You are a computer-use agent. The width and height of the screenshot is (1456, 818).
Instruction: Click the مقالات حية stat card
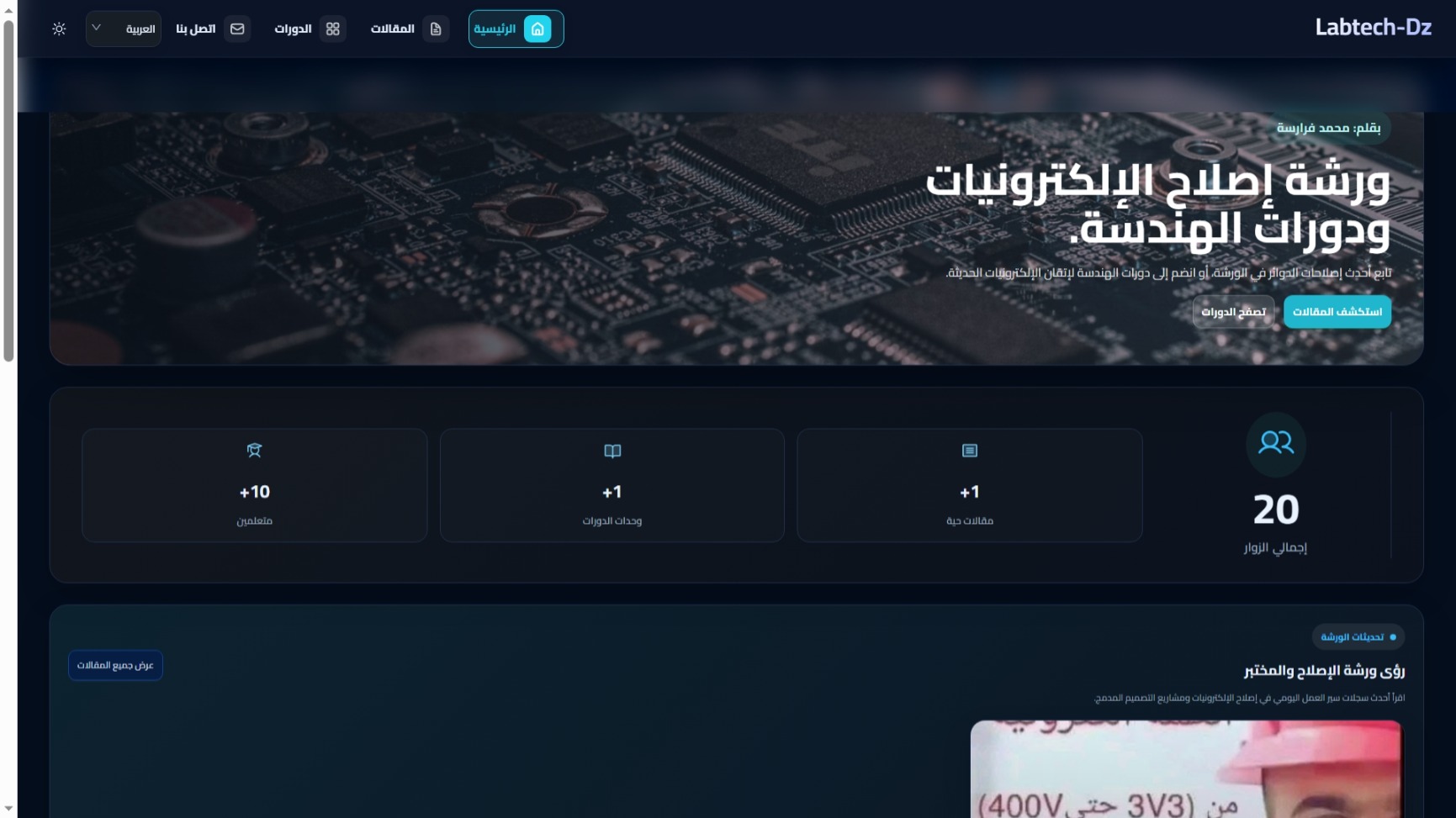tap(970, 485)
